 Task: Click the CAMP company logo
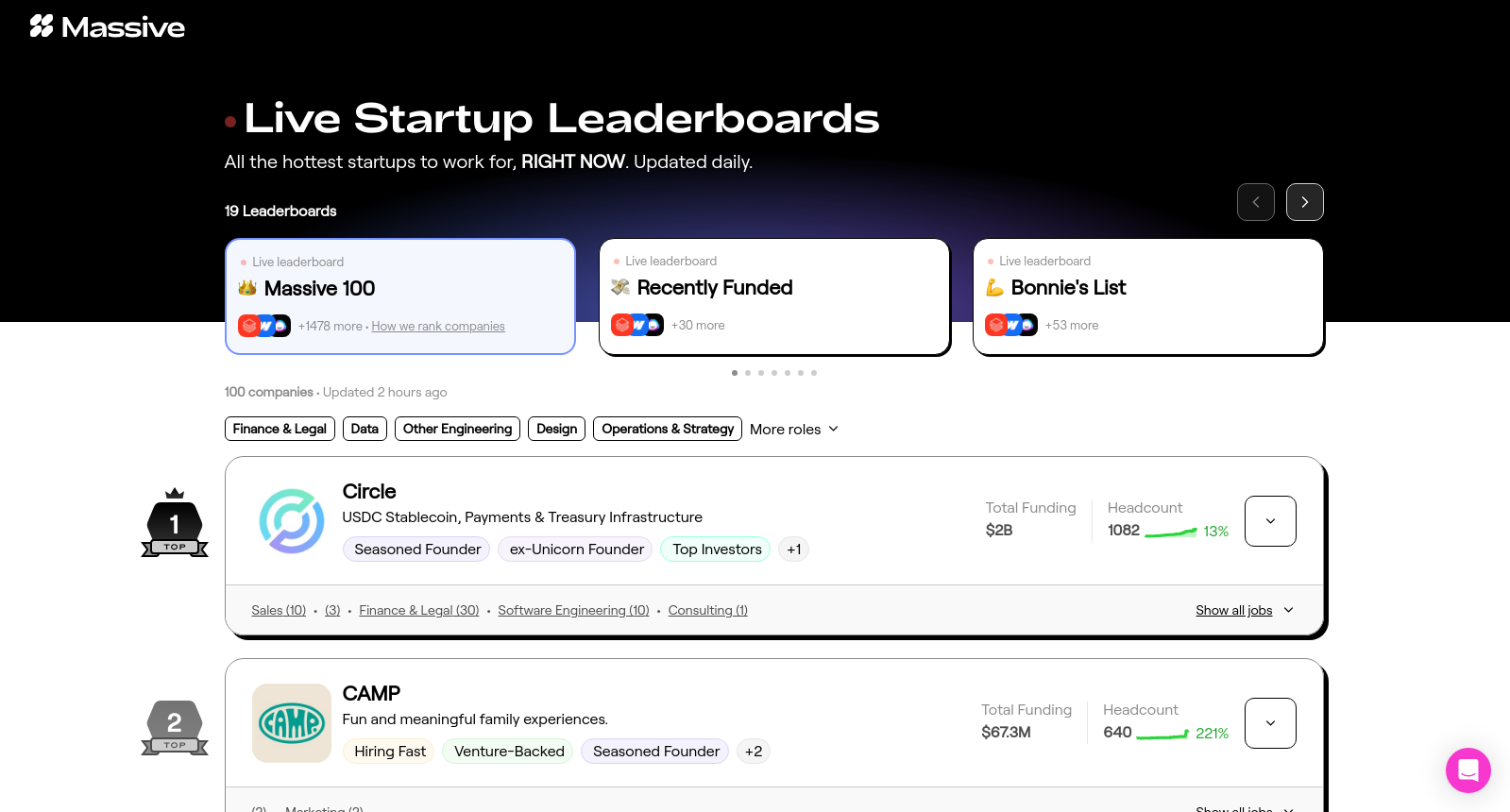[x=292, y=723]
